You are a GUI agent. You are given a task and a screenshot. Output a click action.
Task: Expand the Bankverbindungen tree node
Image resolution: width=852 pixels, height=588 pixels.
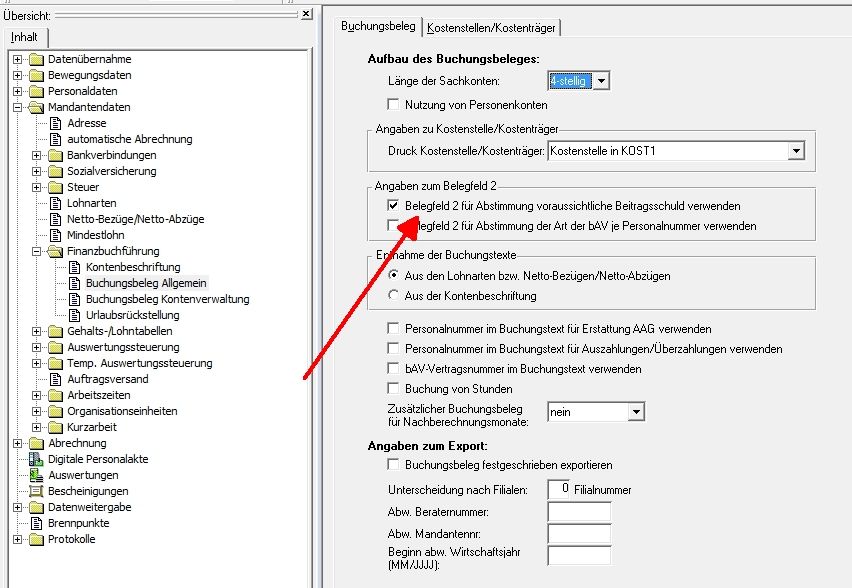coord(37,155)
